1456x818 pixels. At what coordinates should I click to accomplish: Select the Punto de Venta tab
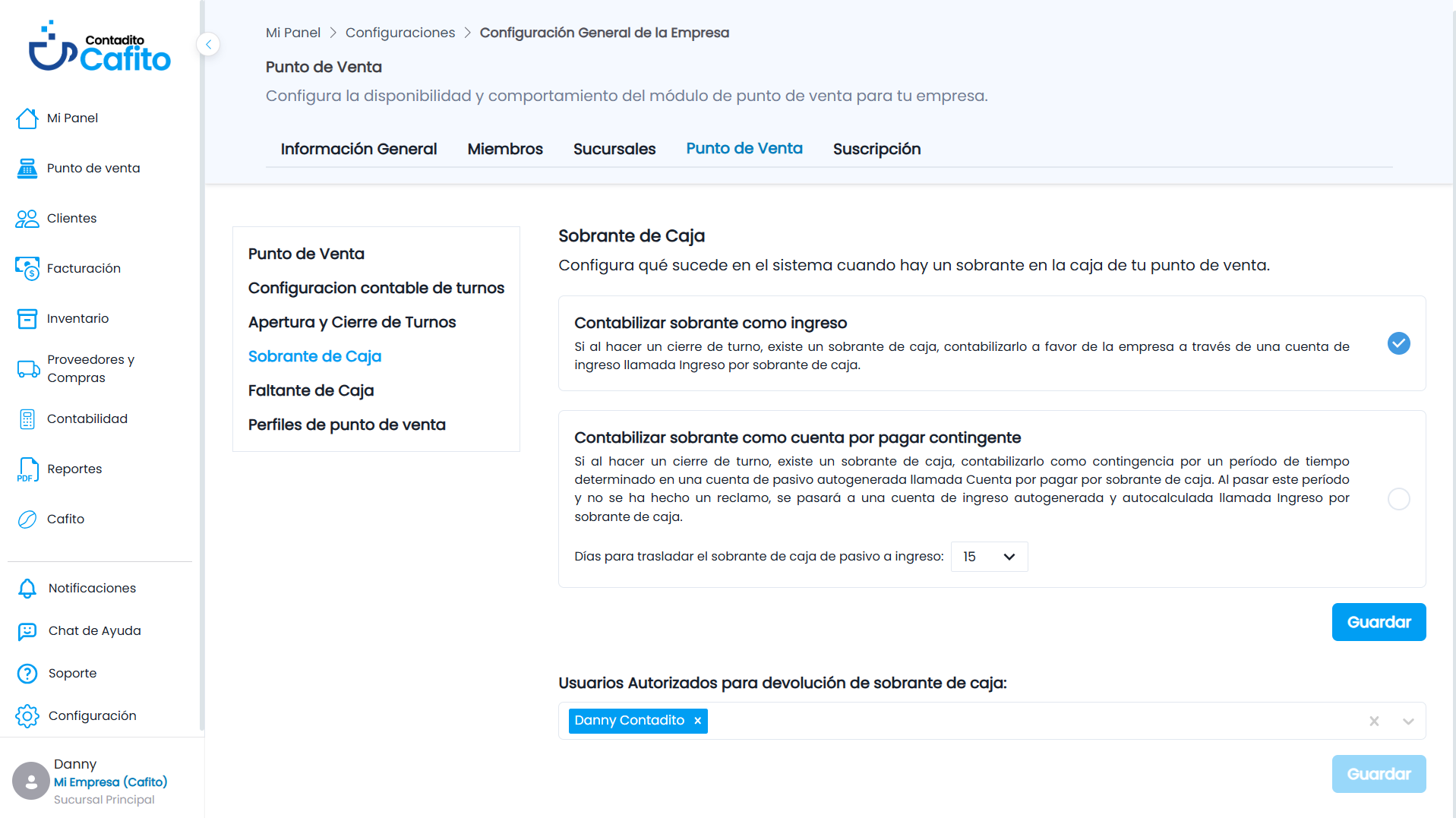pos(744,148)
